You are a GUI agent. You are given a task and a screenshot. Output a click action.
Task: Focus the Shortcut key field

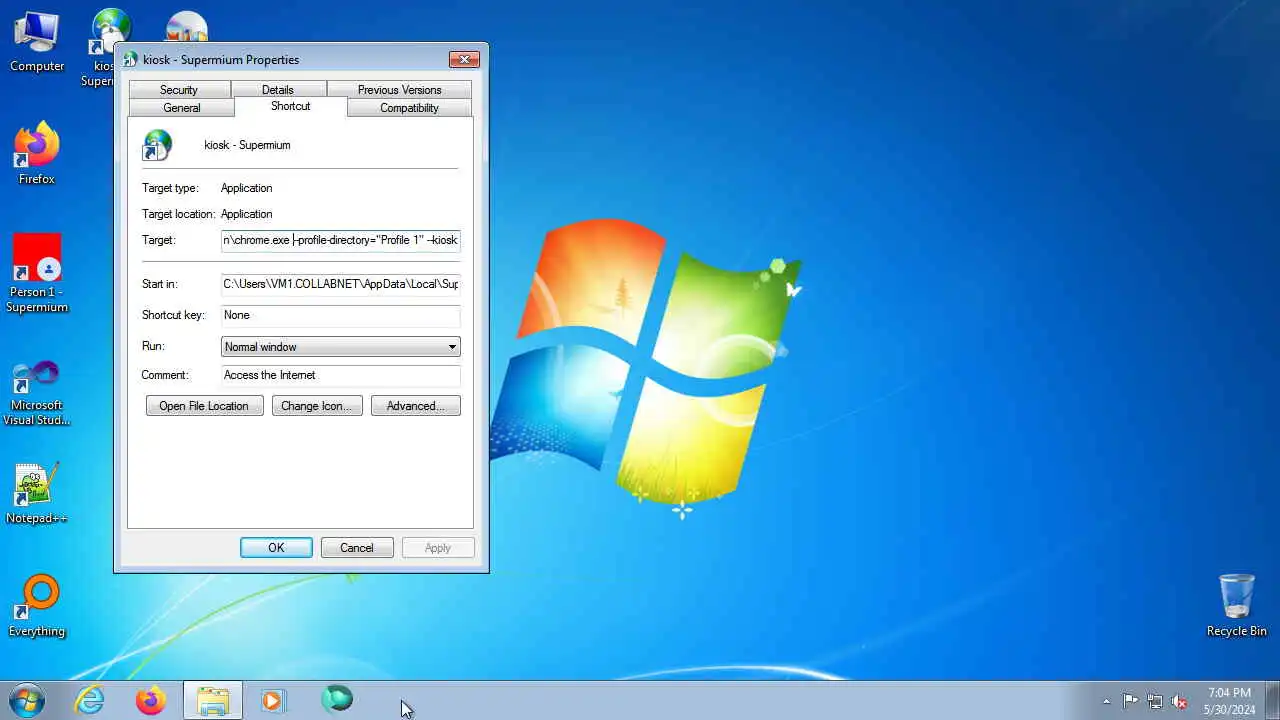tap(341, 315)
